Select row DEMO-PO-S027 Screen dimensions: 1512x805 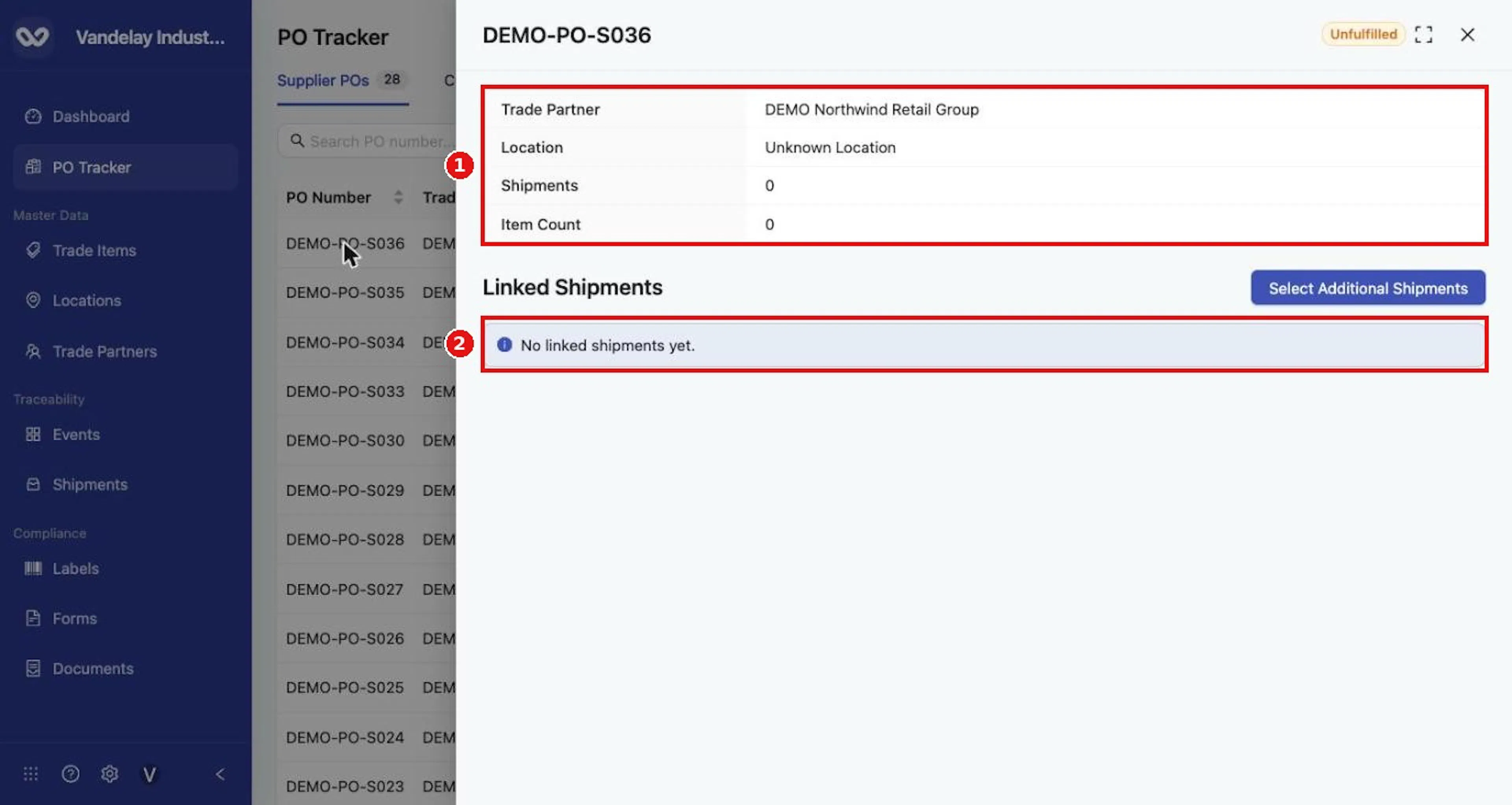366,589
